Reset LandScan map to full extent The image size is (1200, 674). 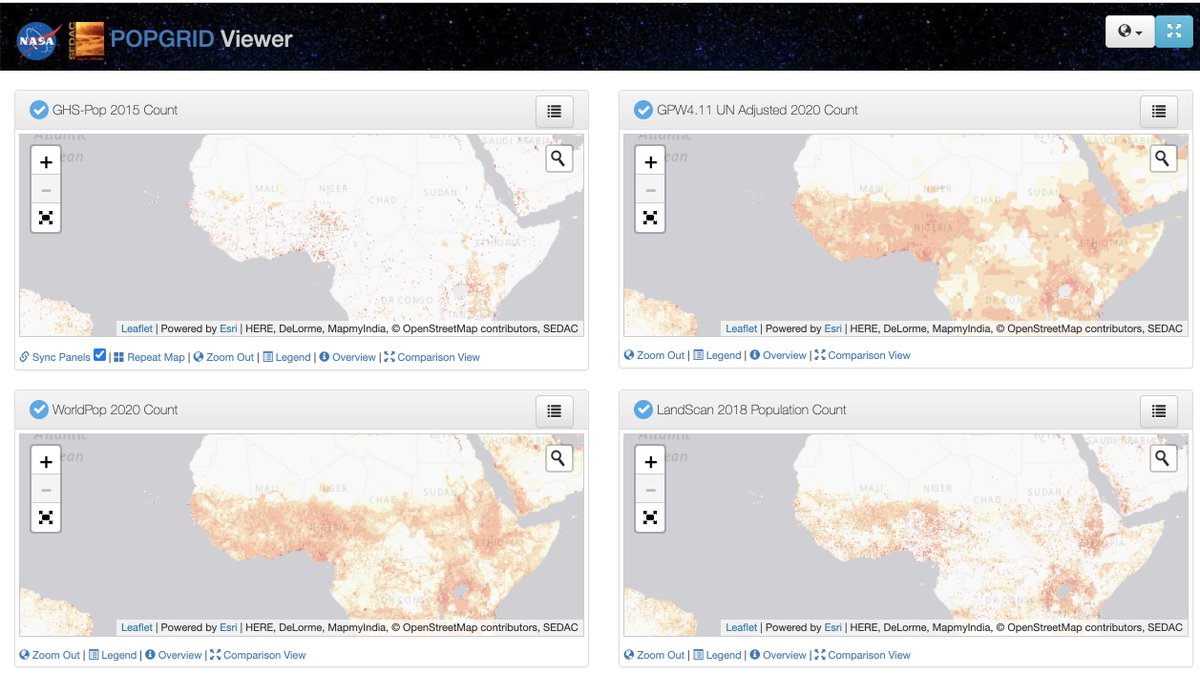click(x=650, y=518)
